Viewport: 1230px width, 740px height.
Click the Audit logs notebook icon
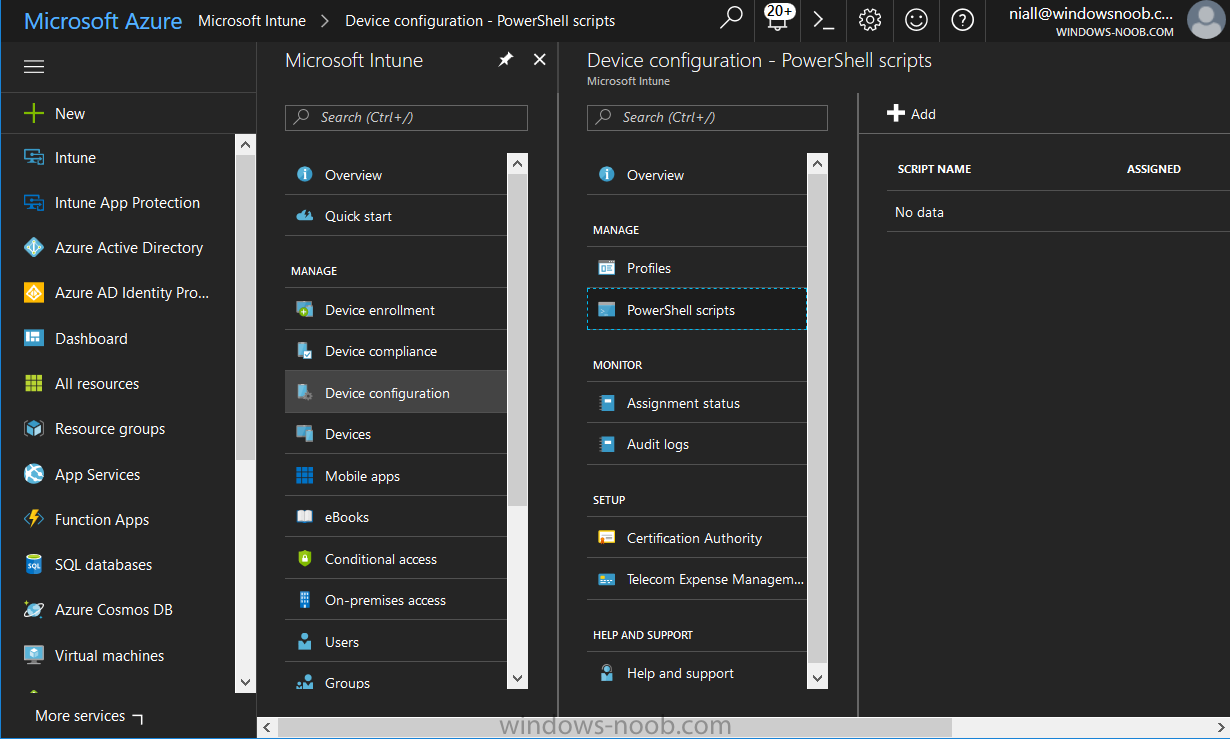607,444
